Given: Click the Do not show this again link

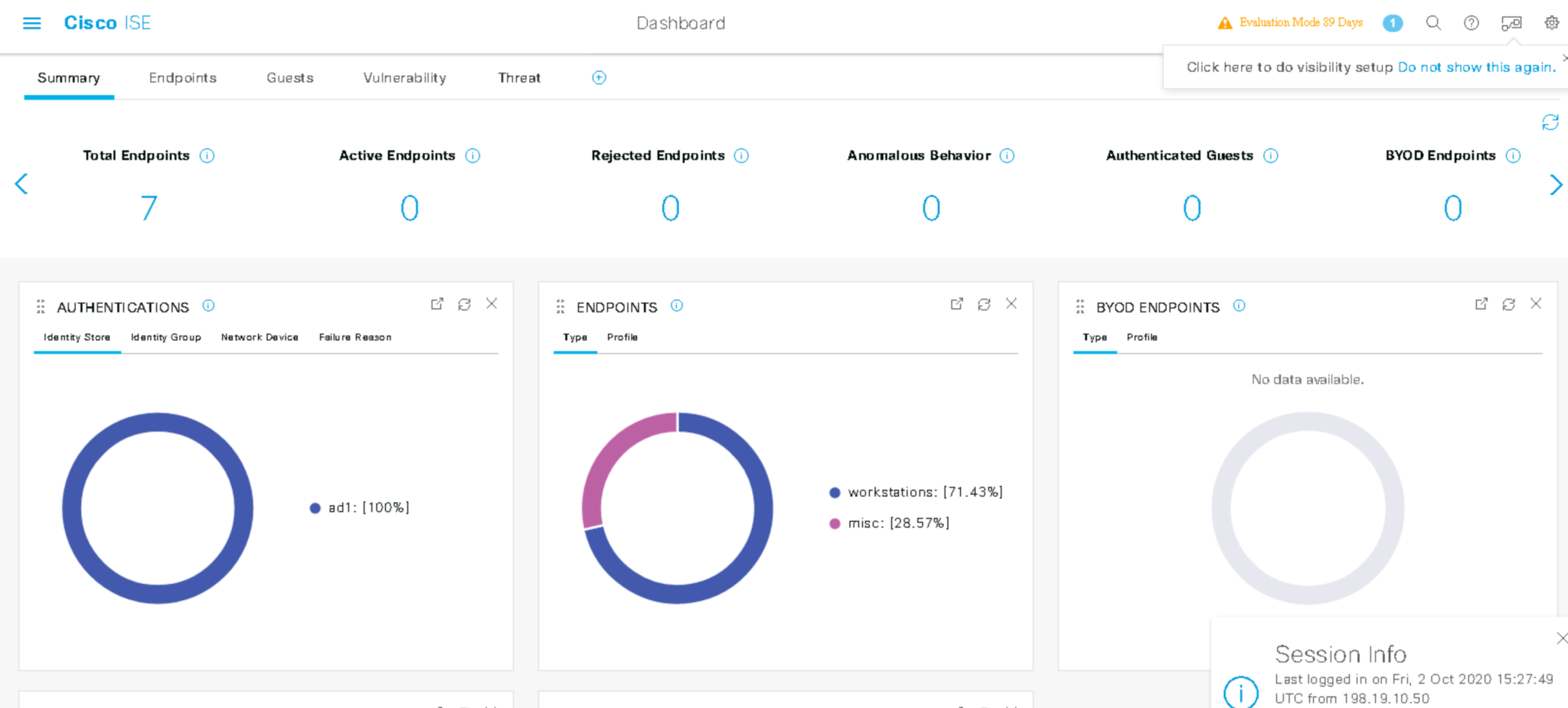Looking at the screenshot, I should click(x=1476, y=67).
